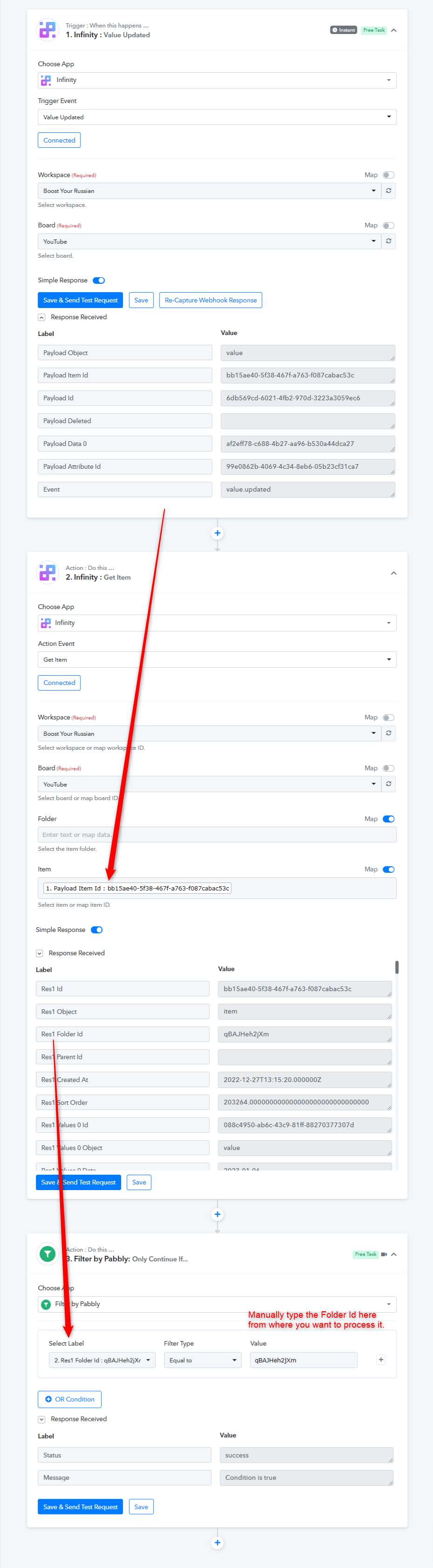Collapse Response Received section in Filter step
The height and width of the screenshot is (1568, 433).
click(x=41, y=1419)
